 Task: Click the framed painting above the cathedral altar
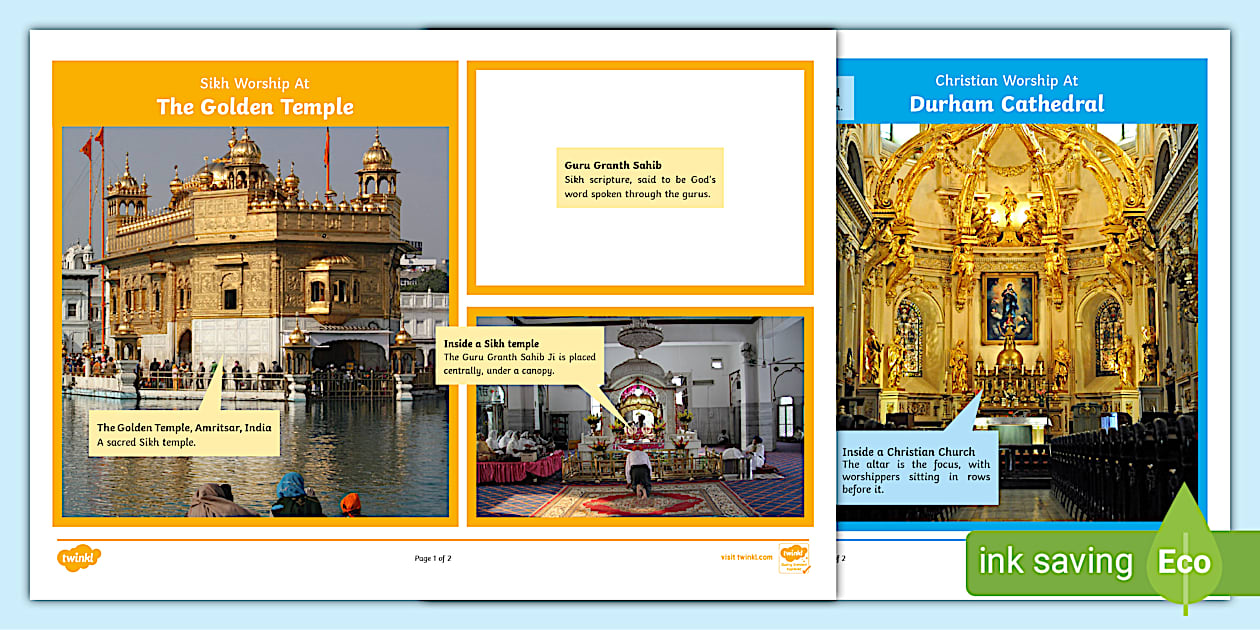tap(1007, 307)
